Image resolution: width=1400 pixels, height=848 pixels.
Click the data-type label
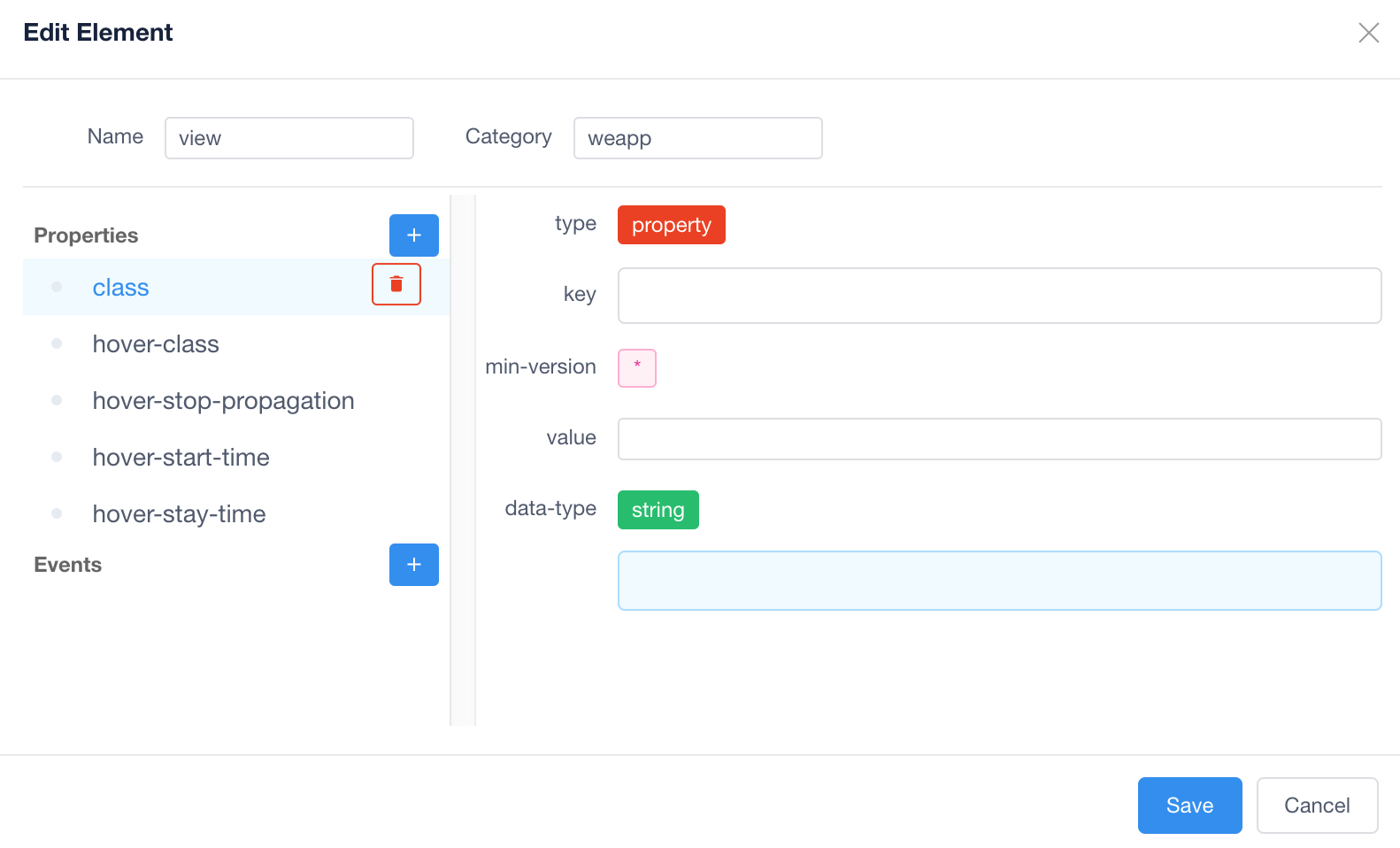pos(550,508)
